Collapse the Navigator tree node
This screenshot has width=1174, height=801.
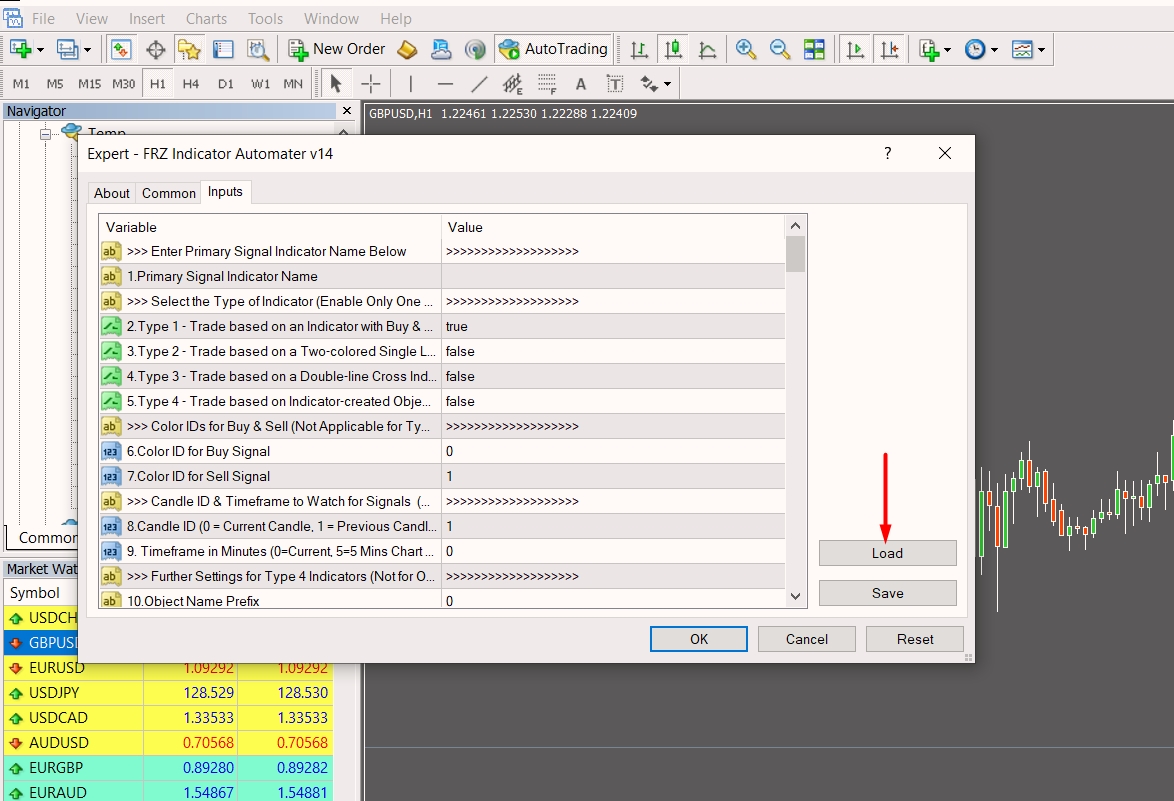46,135
